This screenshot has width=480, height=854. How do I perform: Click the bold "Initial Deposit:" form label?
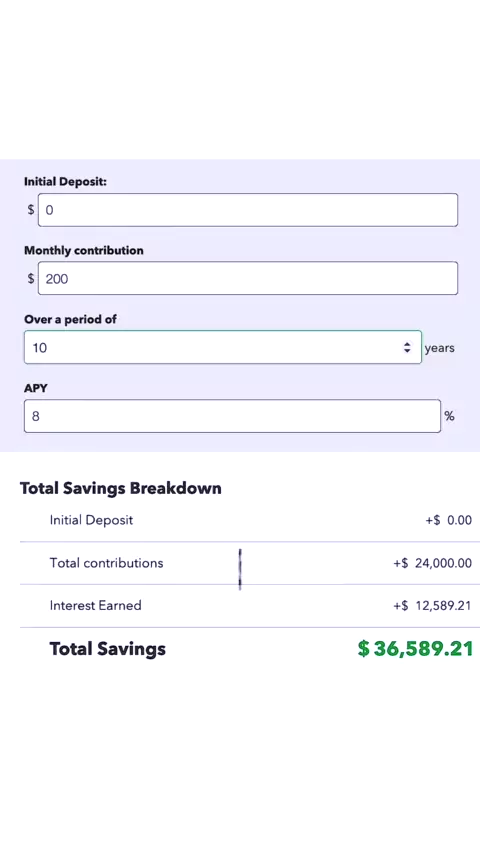point(65,182)
